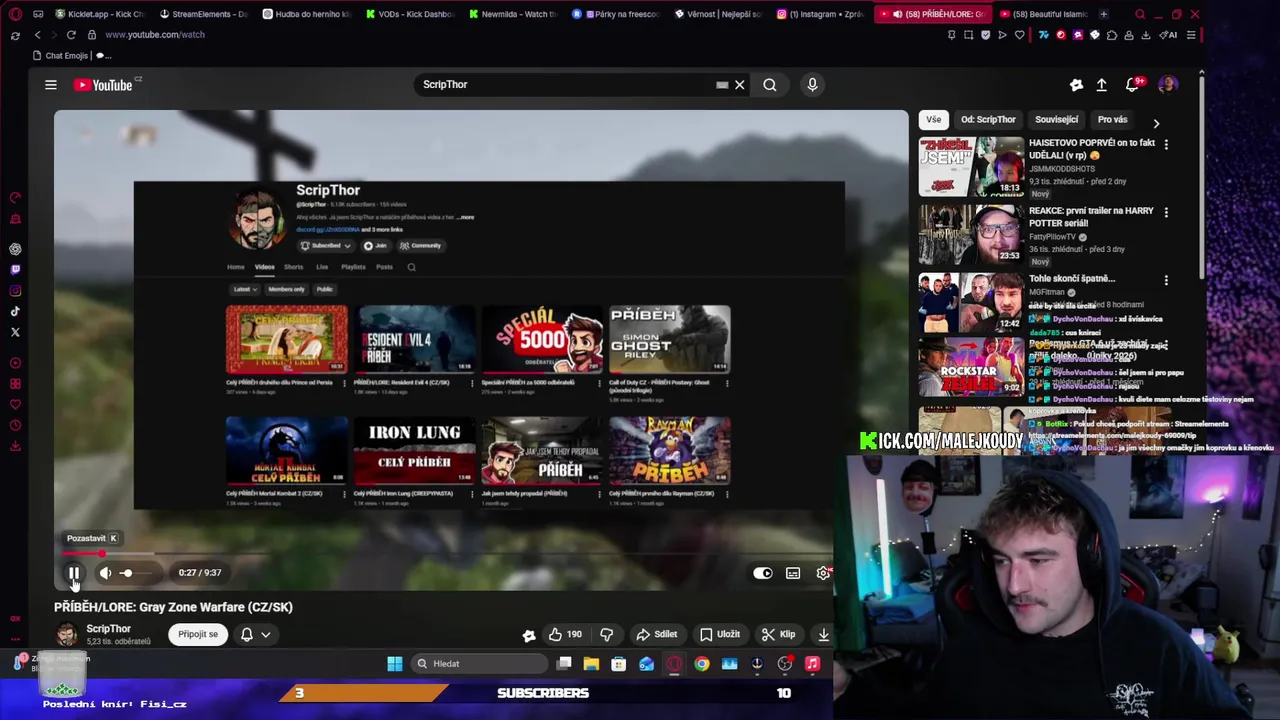Toggle the autoplay switch in the player
This screenshot has width=1280, height=720.
[763, 573]
